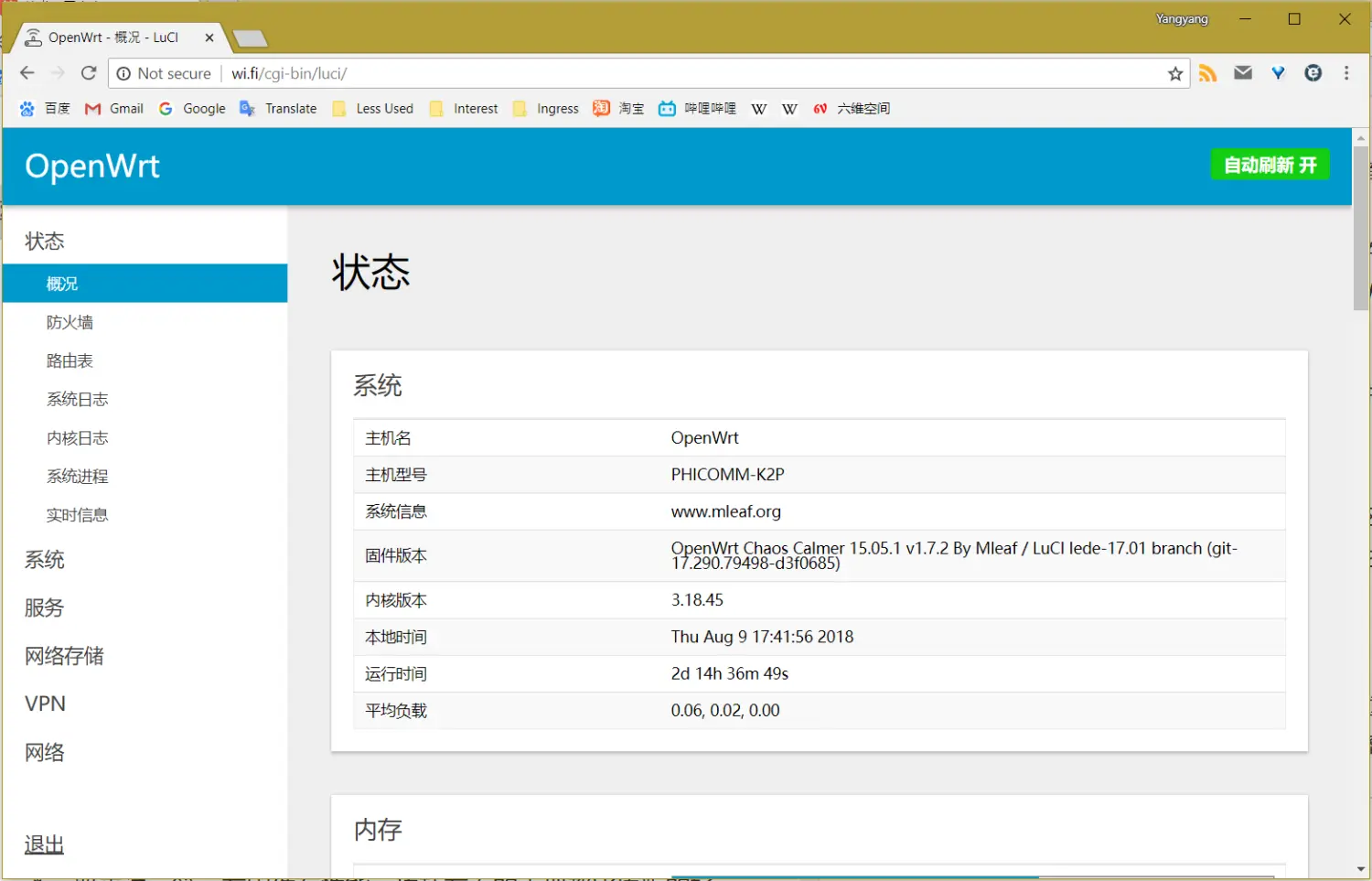
Task: Open the Google bookmark
Action: pyautogui.click(x=192, y=109)
